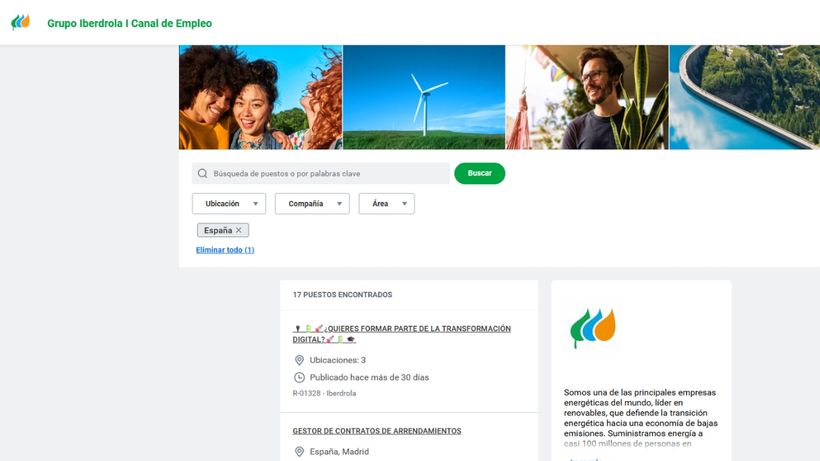Expand the Compañía dropdown filter

pyautogui.click(x=312, y=204)
